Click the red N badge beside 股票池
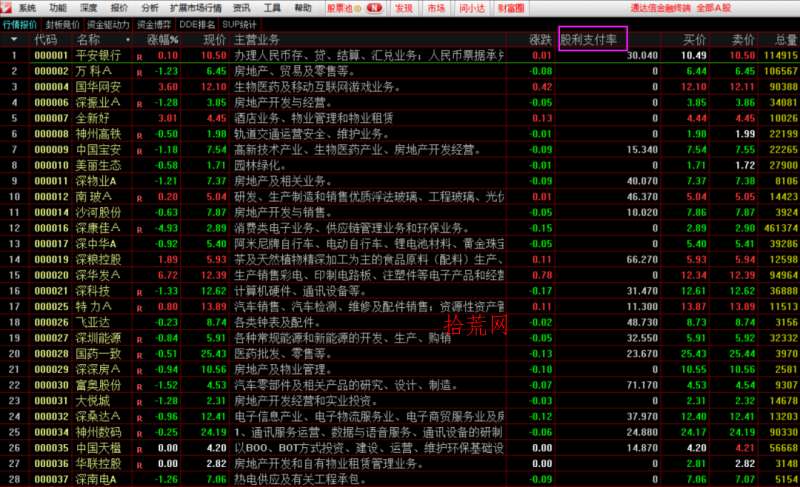 pos(374,8)
